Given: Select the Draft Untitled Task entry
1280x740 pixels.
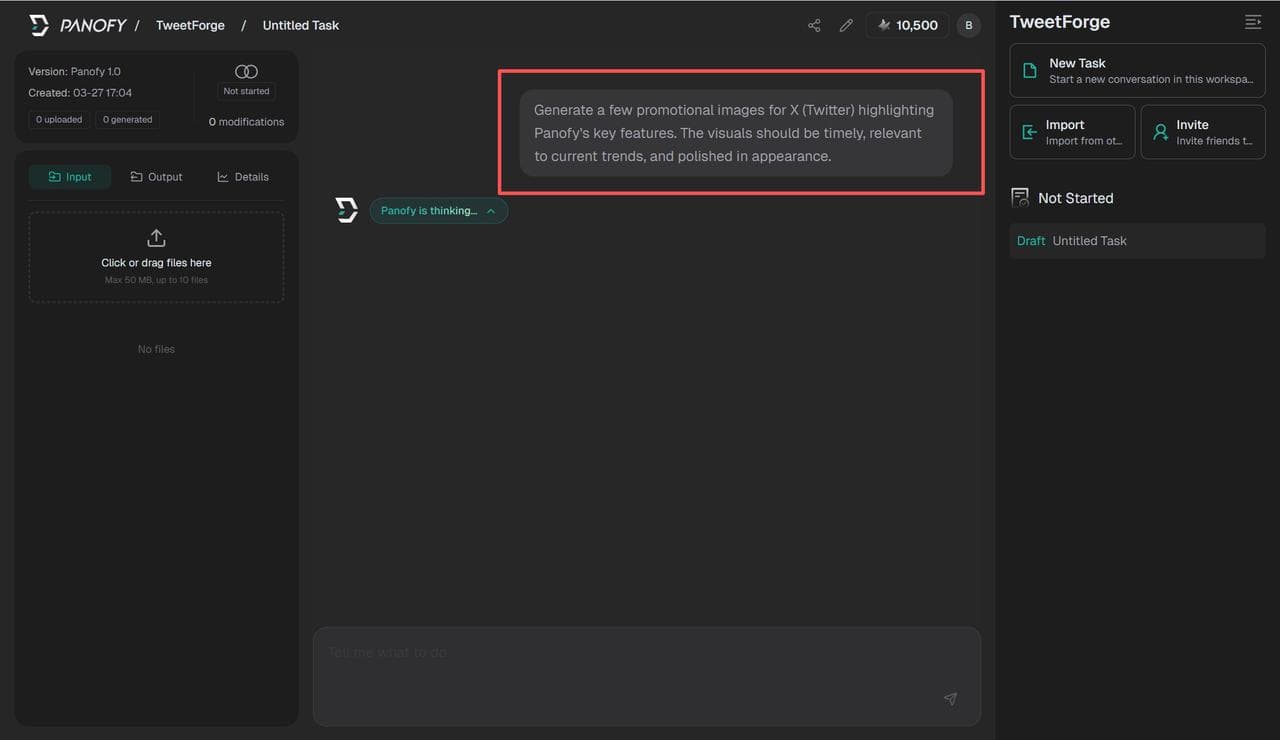Looking at the screenshot, I should click(1137, 241).
